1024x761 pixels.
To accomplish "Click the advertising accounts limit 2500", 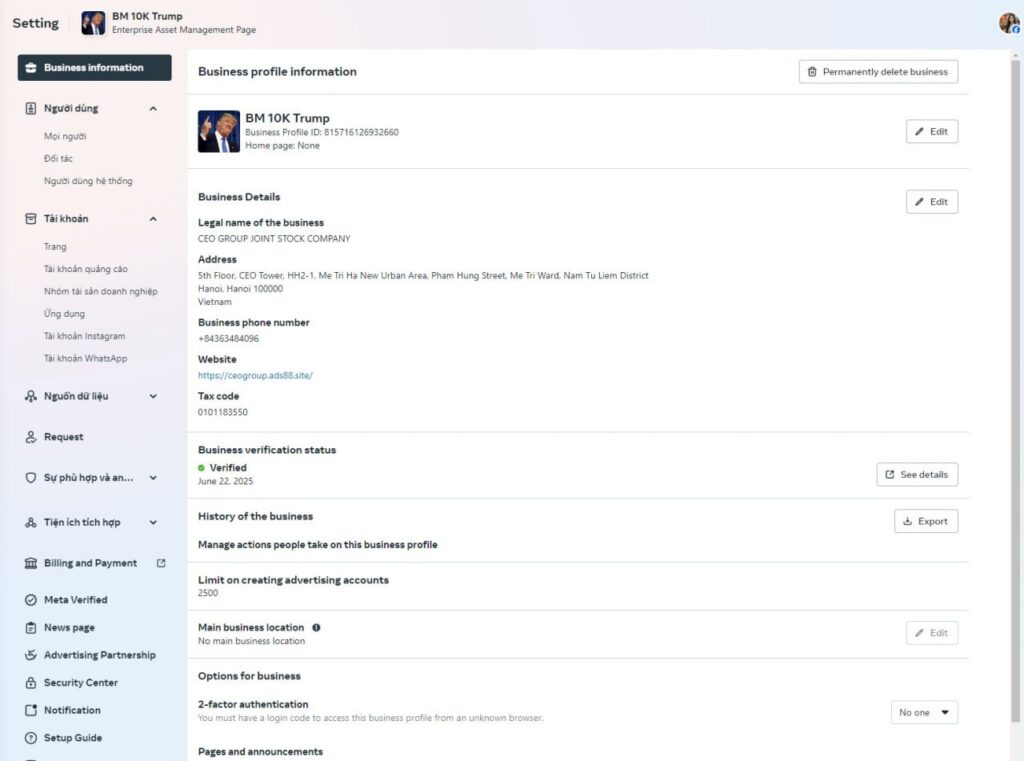I will pos(208,593).
